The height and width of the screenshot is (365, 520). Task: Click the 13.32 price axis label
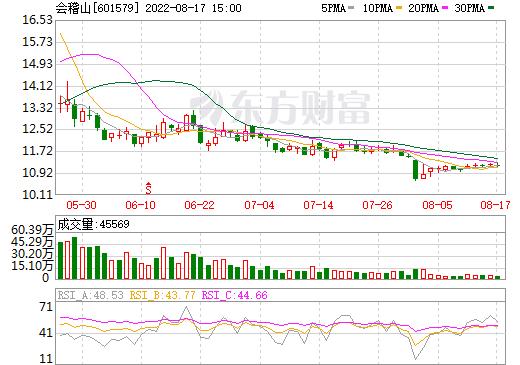point(37,108)
